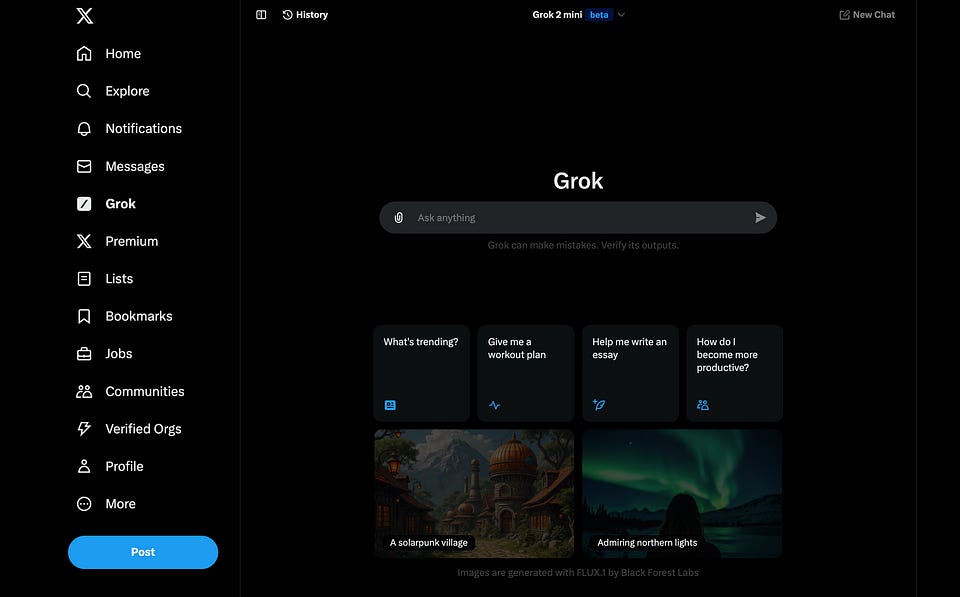Click the Communities people icon
Viewport: 960px width, 597px height.
(x=84, y=391)
